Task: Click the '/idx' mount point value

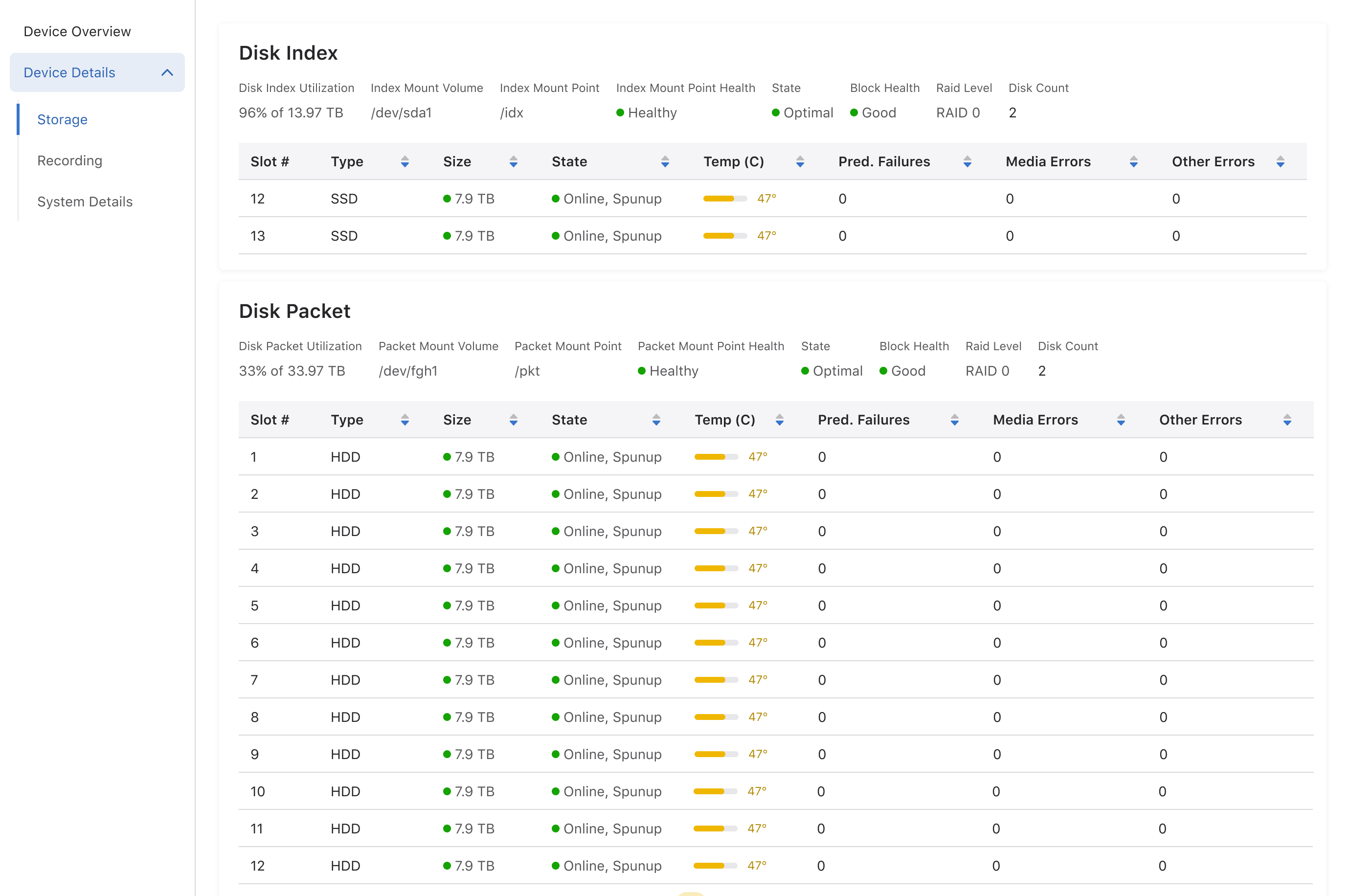Action: 511,112
